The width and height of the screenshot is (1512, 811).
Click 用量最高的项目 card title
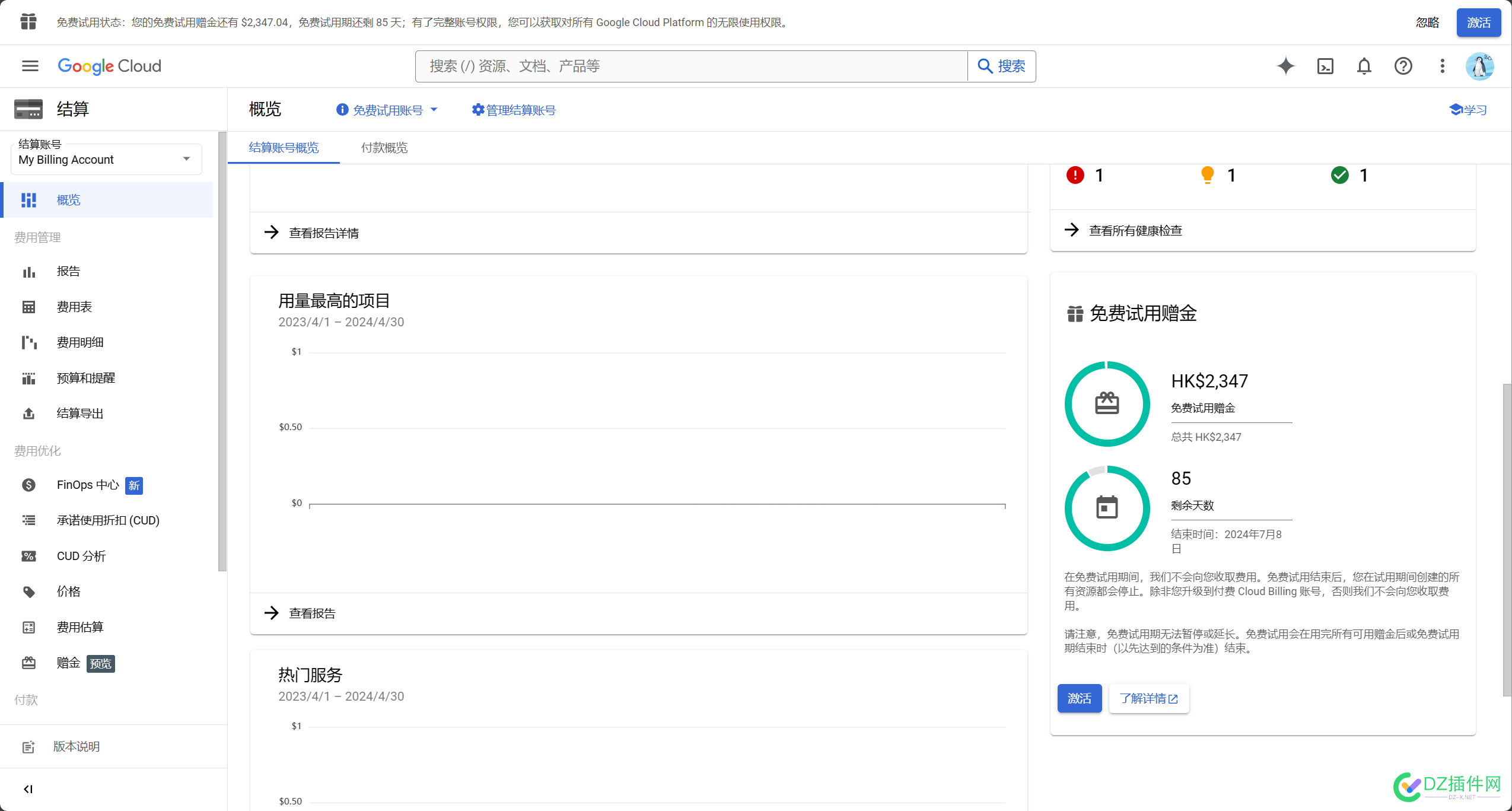pyautogui.click(x=334, y=301)
